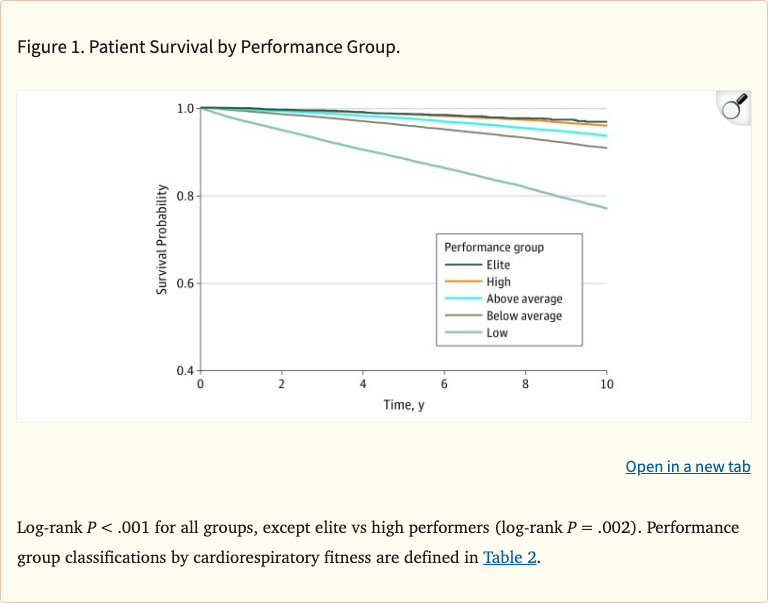Open the figure in a new tab
768x603 pixels.
687,467
